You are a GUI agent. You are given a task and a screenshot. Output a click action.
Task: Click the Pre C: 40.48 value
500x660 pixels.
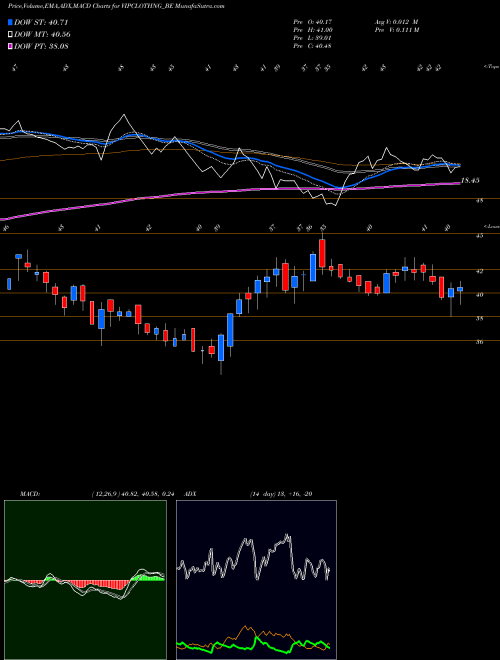coord(313,46)
